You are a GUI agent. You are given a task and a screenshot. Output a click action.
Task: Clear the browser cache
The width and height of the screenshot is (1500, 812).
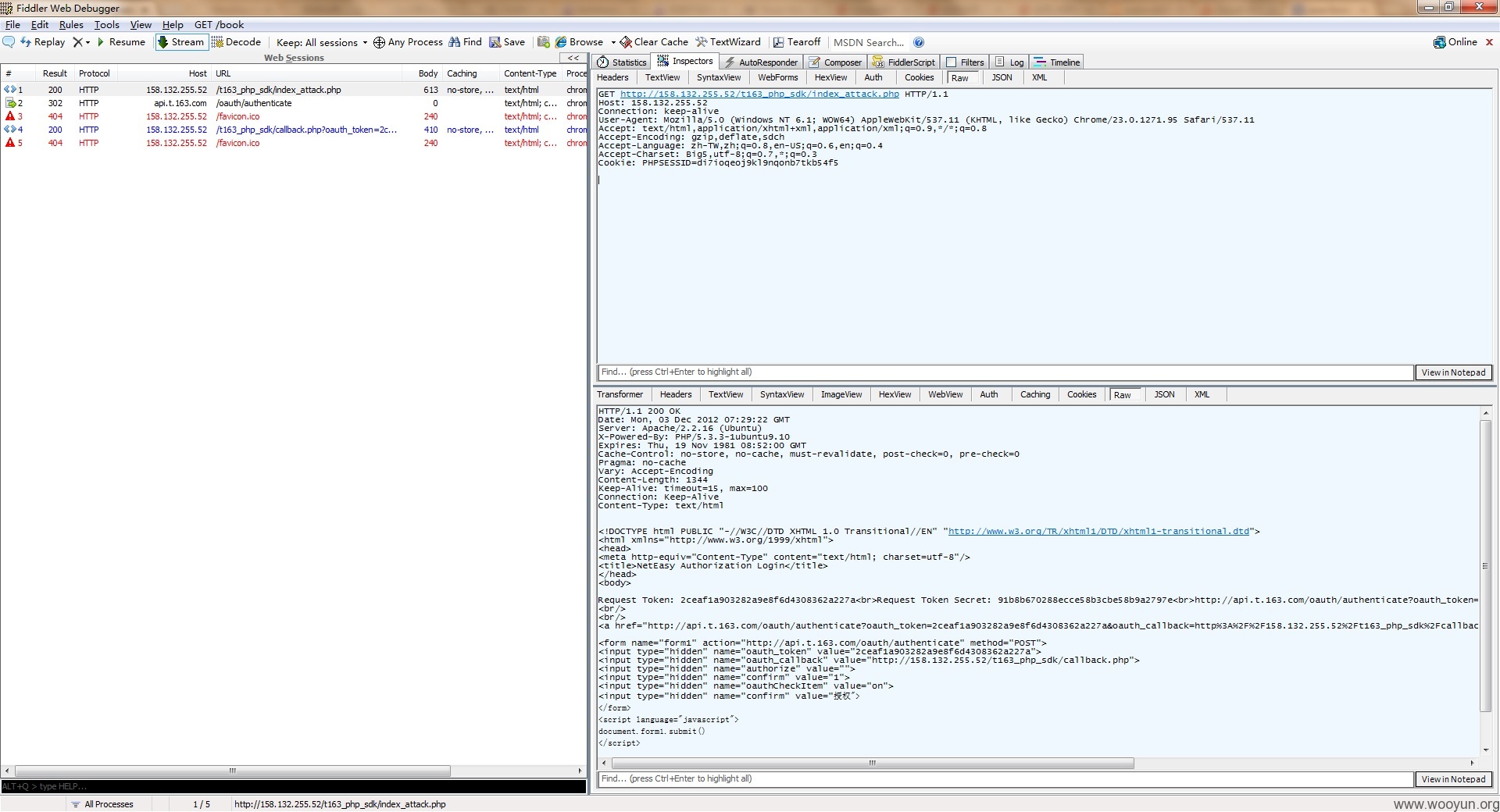[654, 42]
